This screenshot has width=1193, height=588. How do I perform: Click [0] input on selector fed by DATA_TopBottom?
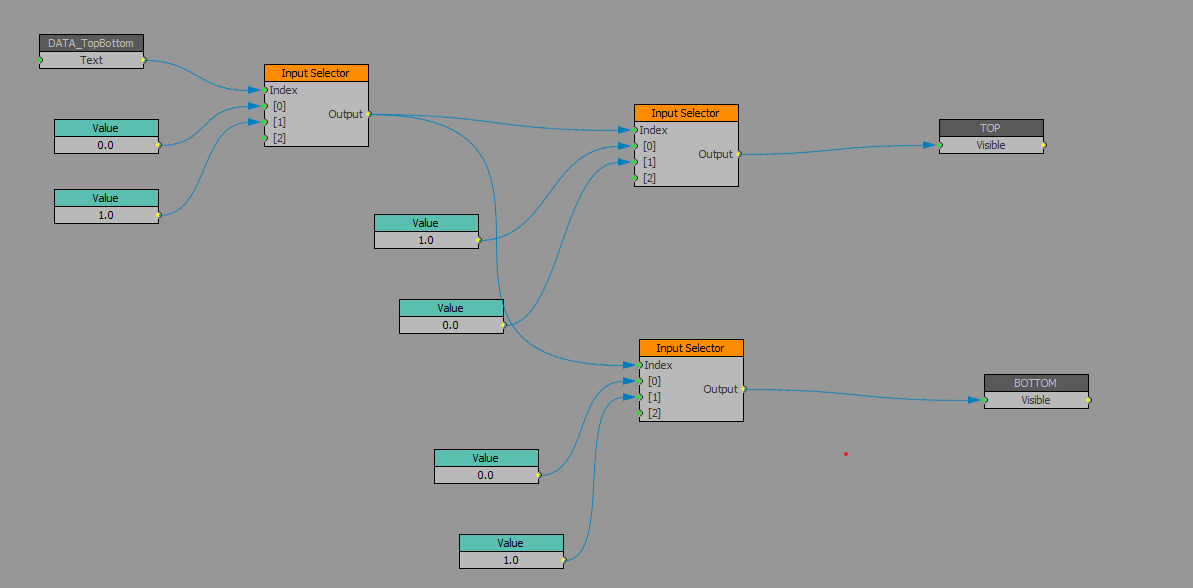265,106
